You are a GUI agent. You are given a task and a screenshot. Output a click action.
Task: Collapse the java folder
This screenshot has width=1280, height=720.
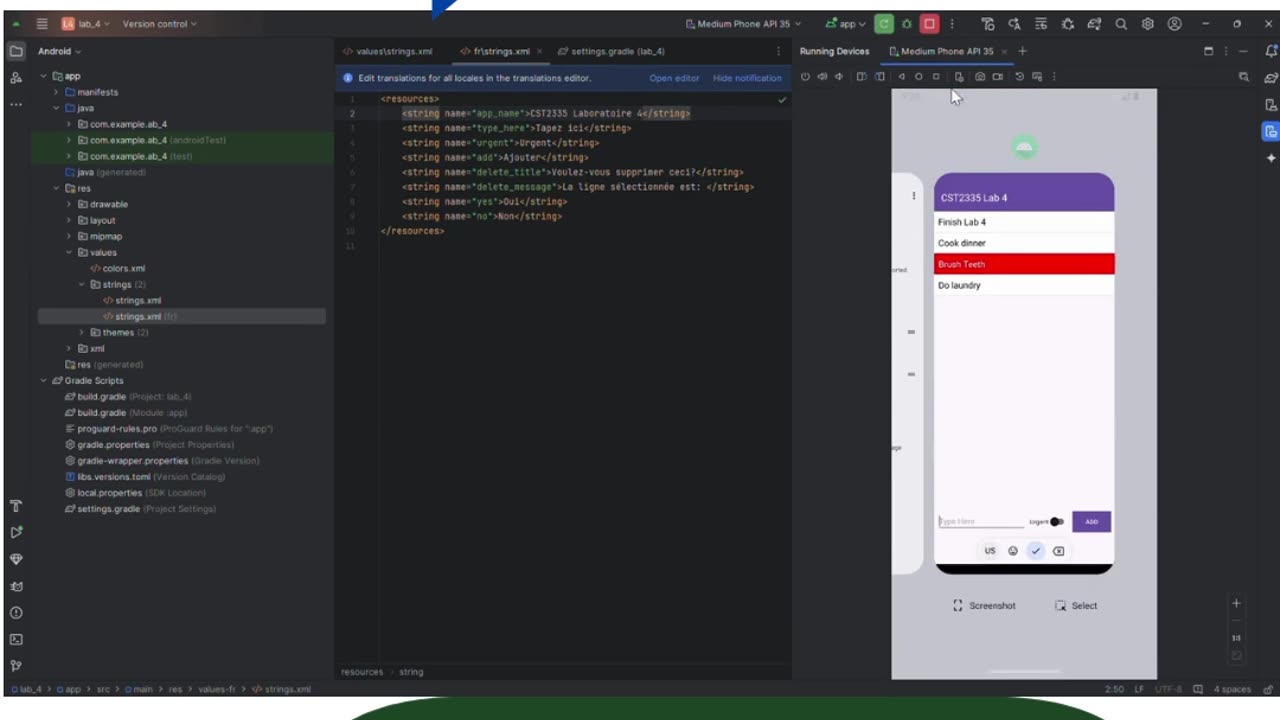pos(56,108)
